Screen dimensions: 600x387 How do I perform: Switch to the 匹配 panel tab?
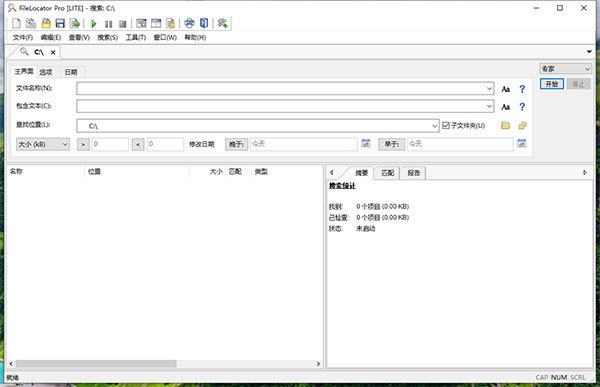point(387,173)
